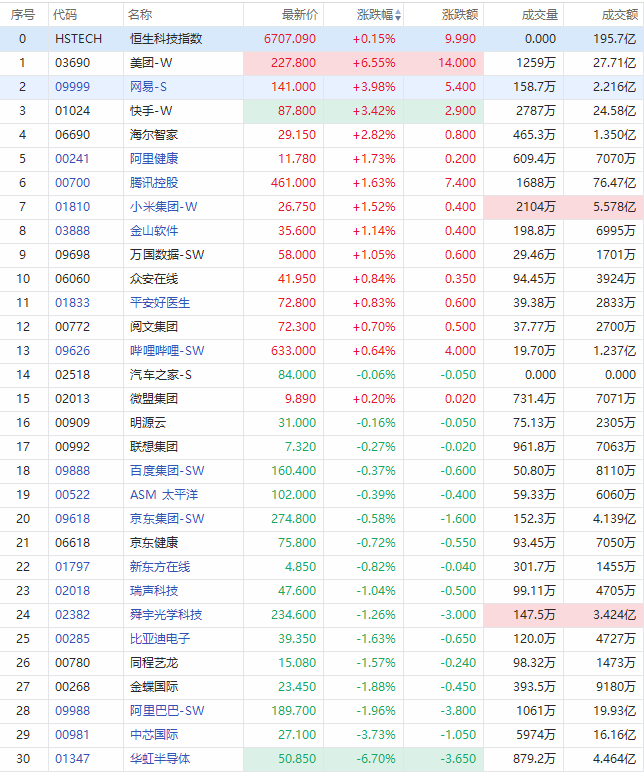Image resolution: width=644 pixels, height=772 pixels.
Task: Open 小米集团-W stock link
Action: (163, 207)
